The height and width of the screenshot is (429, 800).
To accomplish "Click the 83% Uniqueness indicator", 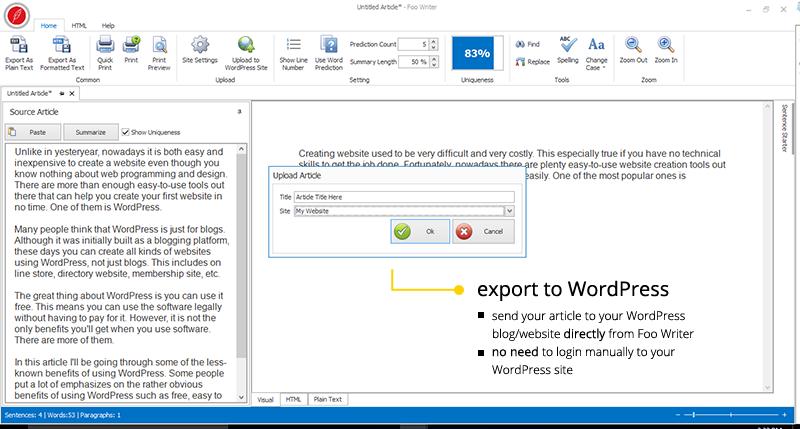I will (x=477, y=53).
